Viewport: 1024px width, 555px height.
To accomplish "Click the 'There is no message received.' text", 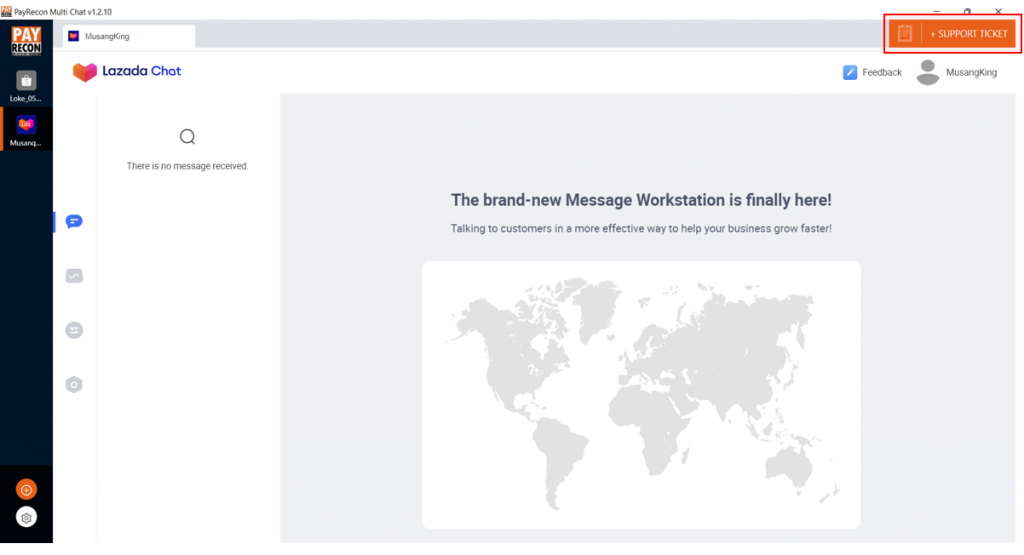I will (x=187, y=166).
